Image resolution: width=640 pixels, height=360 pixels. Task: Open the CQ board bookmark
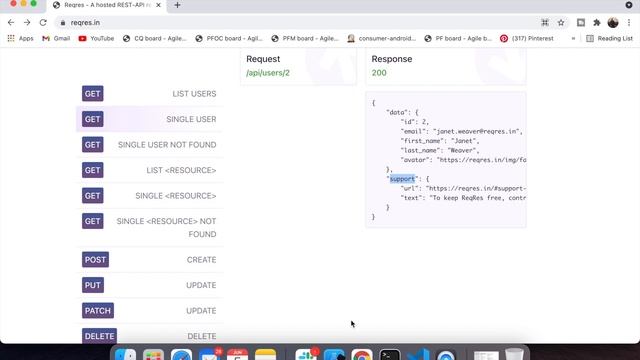[x=155, y=38]
